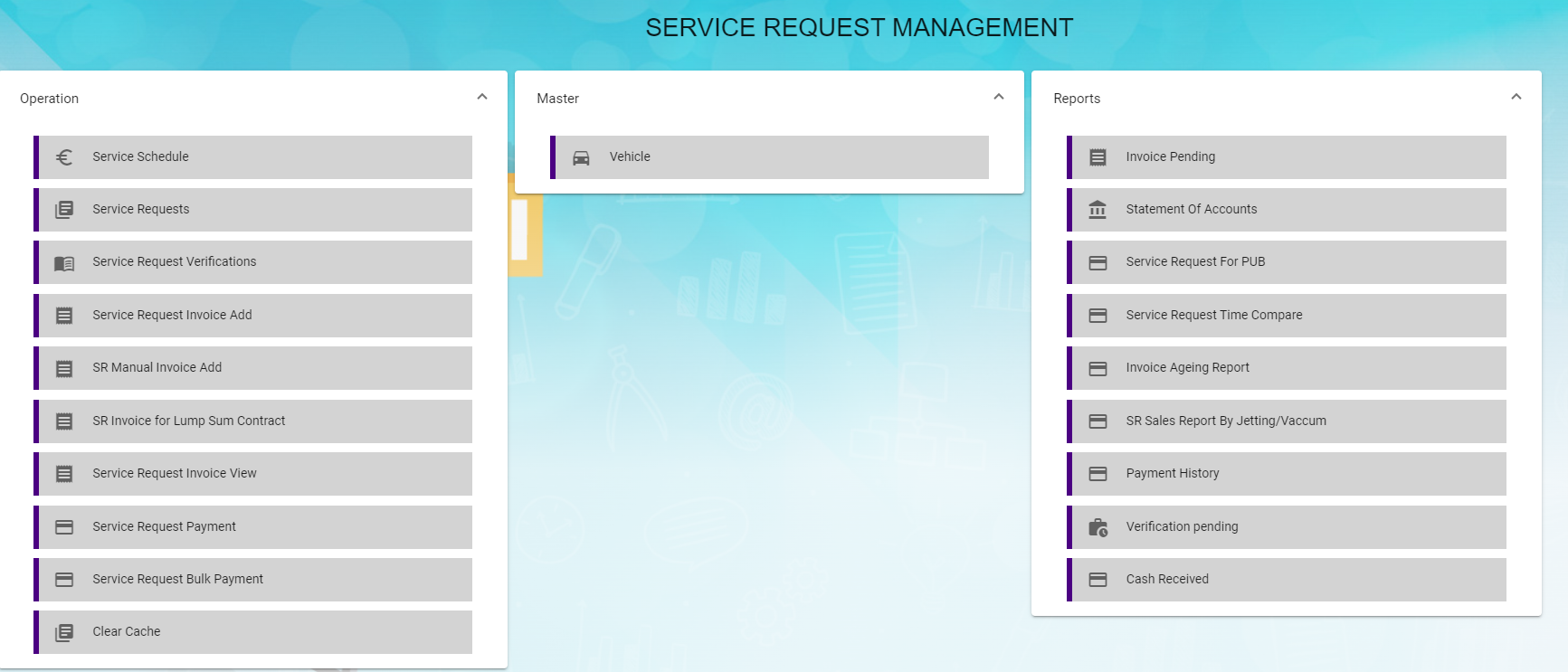Image resolution: width=1568 pixels, height=672 pixels.
Task: Collapse the Reports panel chevron
Action: click(x=1516, y=97)
